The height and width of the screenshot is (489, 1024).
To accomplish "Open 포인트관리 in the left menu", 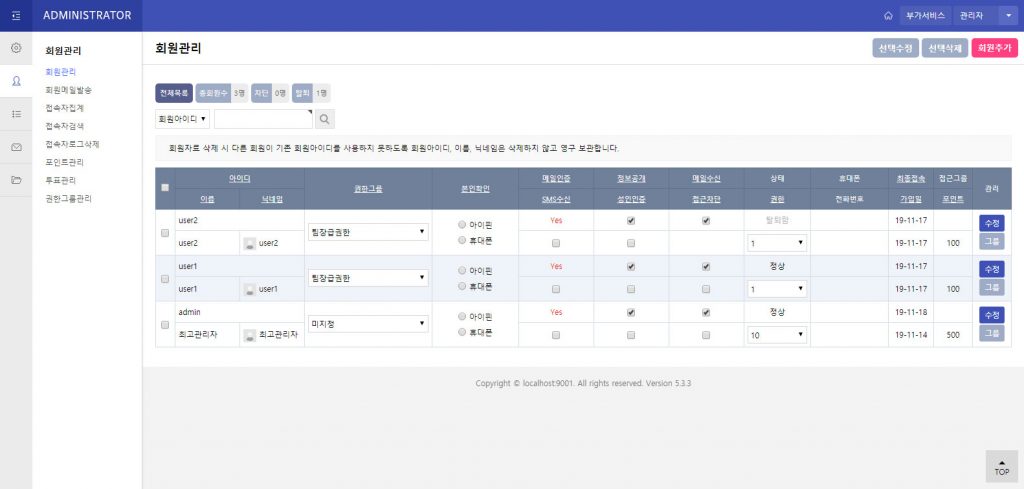I will 64,162.
